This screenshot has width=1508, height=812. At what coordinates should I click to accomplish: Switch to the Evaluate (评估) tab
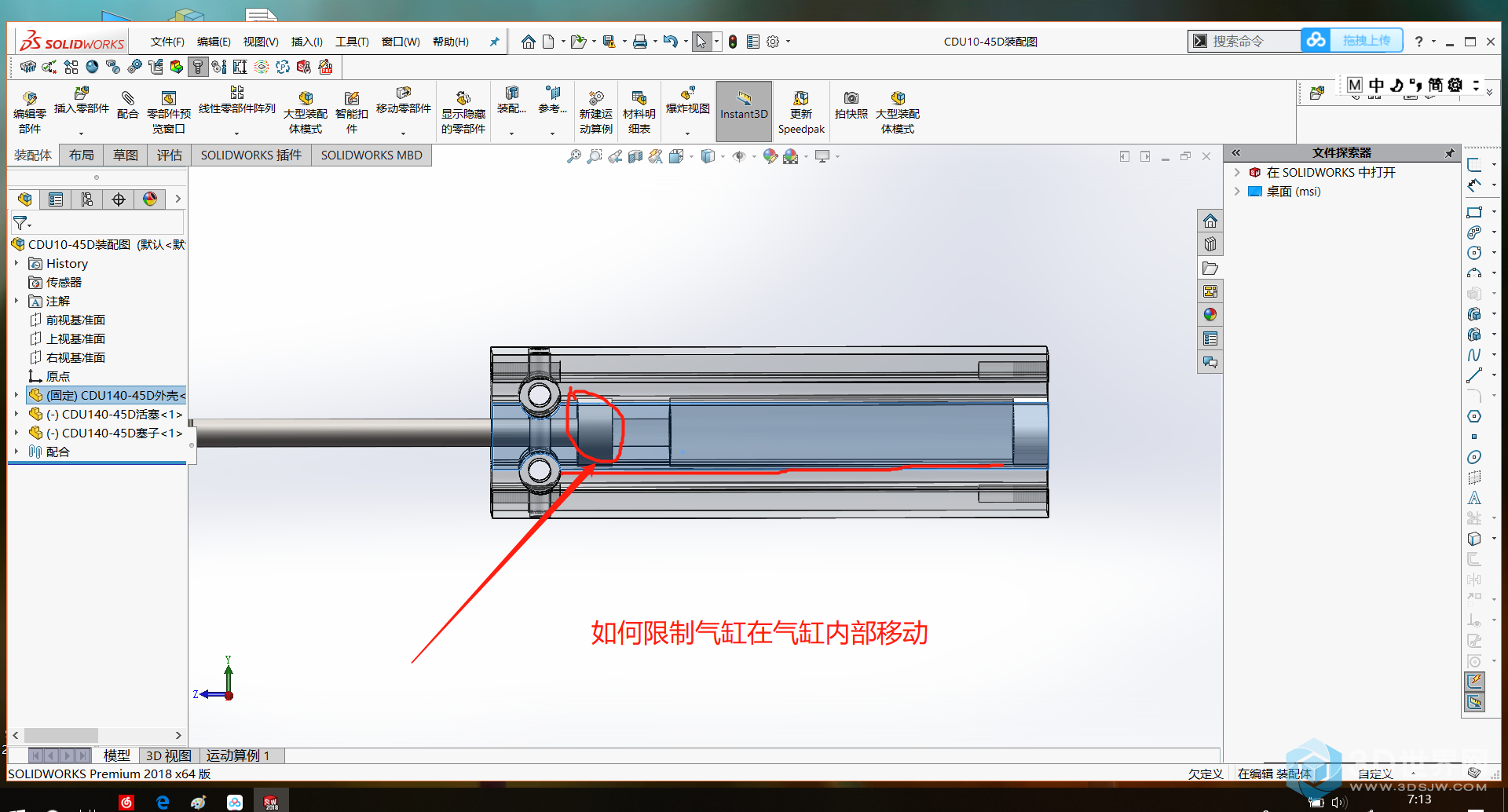pyautogui.click(x=169, y=155)
